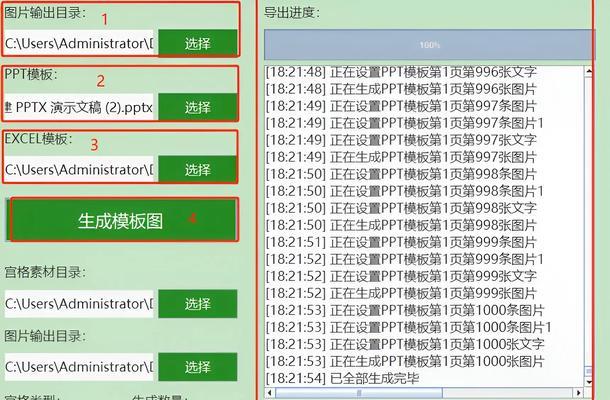Select log line 正在设置PPT模板第1页第998条图片1

click(405, 191)
